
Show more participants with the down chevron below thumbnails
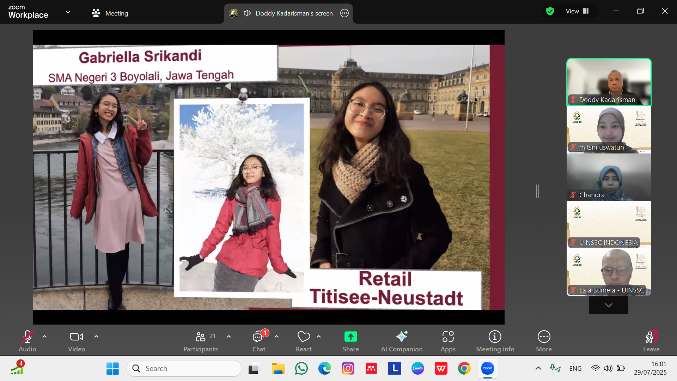[x=608, y=305]
